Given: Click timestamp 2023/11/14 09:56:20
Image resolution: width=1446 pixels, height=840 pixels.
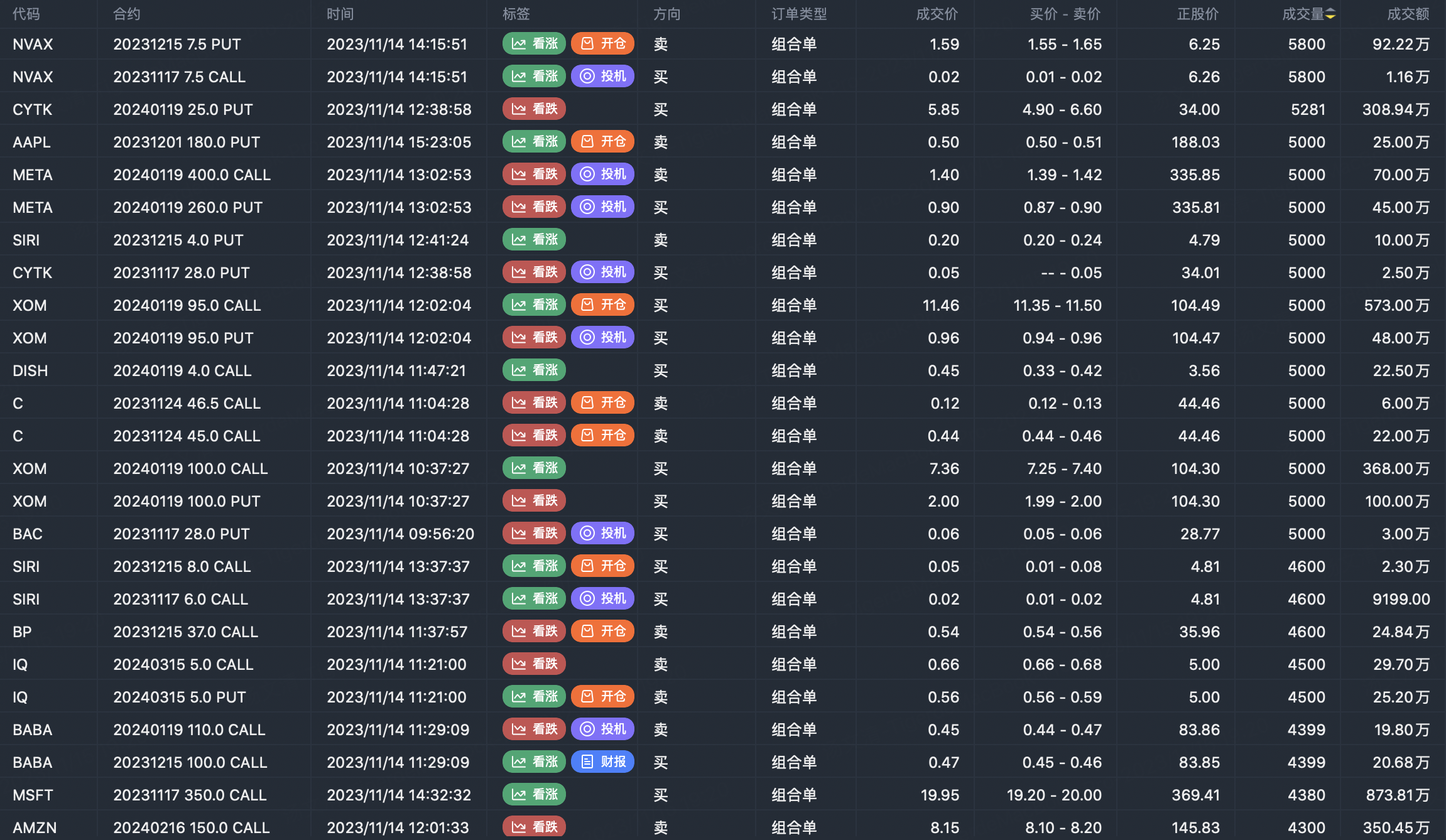Looking at the screenshot, I should coord(401,534).
